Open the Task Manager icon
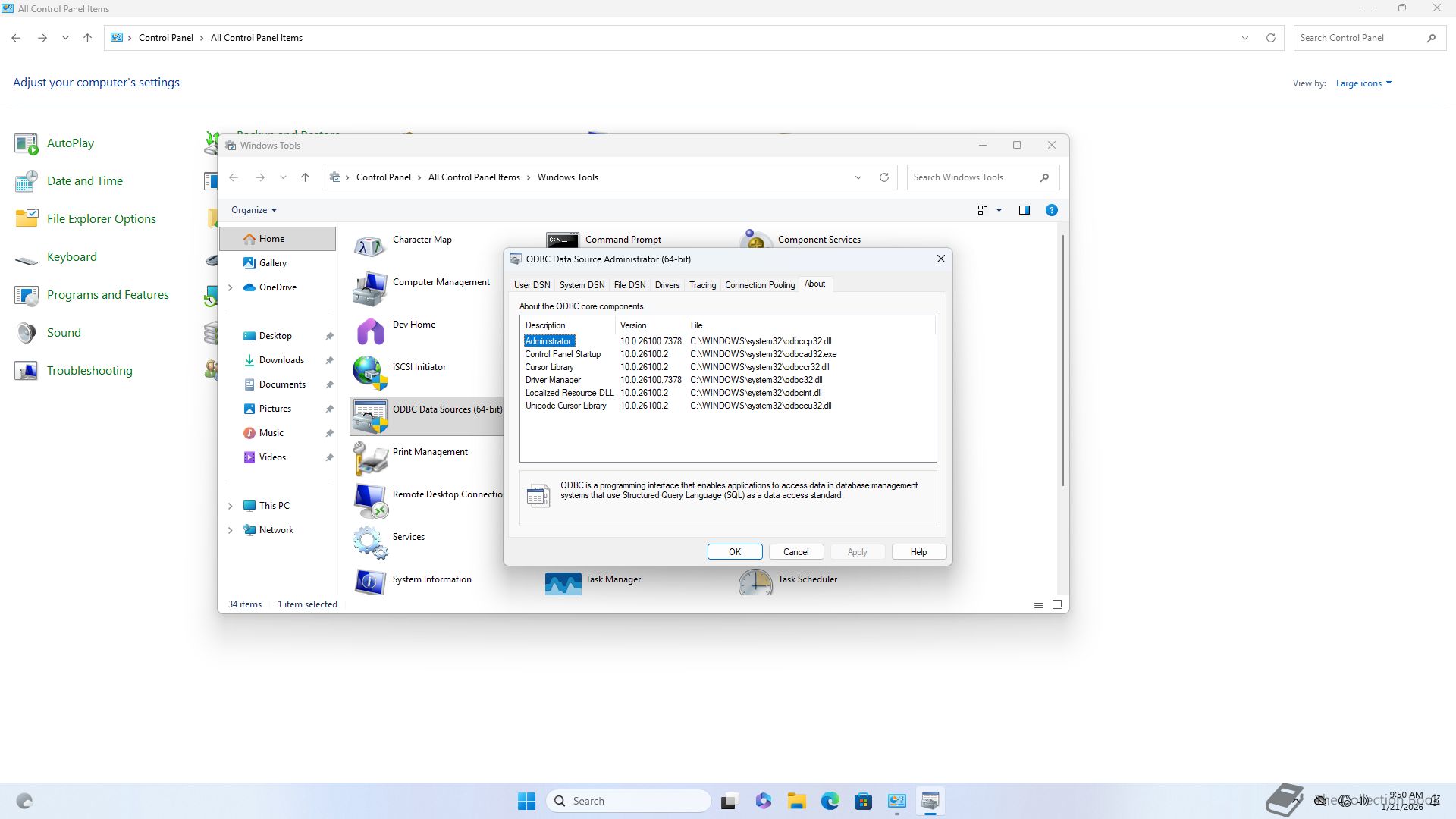The width and height of the screenshot is (1456, 819). point(563,583)
